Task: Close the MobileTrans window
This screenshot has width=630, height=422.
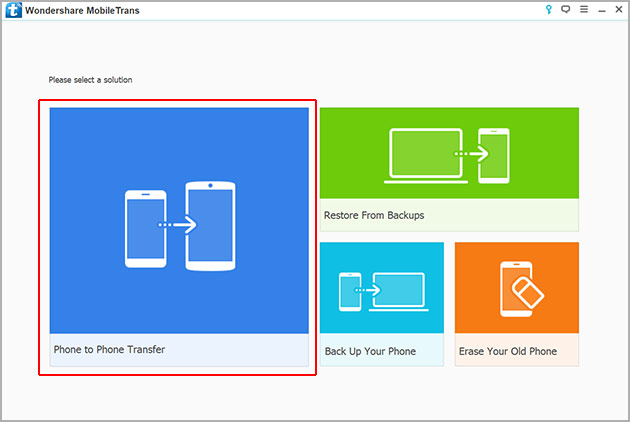Action: click(618, 10)
